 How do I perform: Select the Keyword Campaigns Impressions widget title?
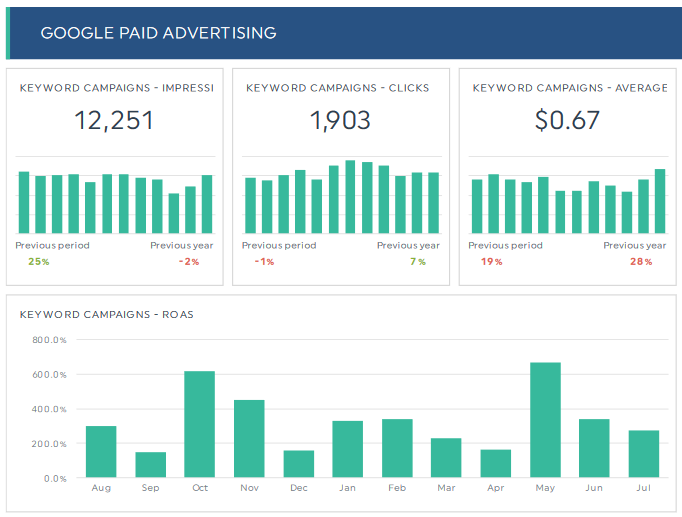pos(117,88)
